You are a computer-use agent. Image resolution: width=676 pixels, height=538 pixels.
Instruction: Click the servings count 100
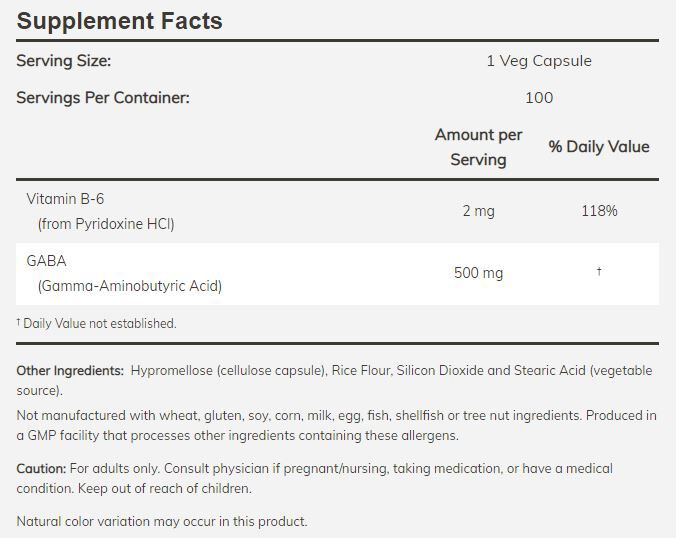538,98
